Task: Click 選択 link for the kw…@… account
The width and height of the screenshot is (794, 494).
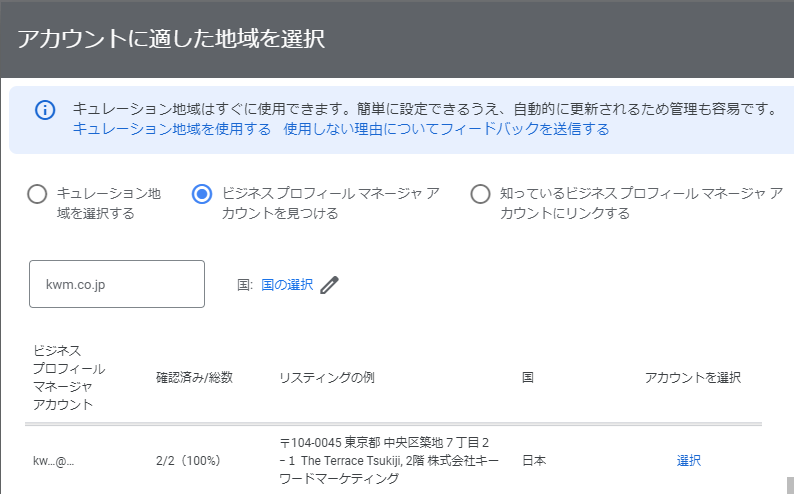Action: click(689, 461)
